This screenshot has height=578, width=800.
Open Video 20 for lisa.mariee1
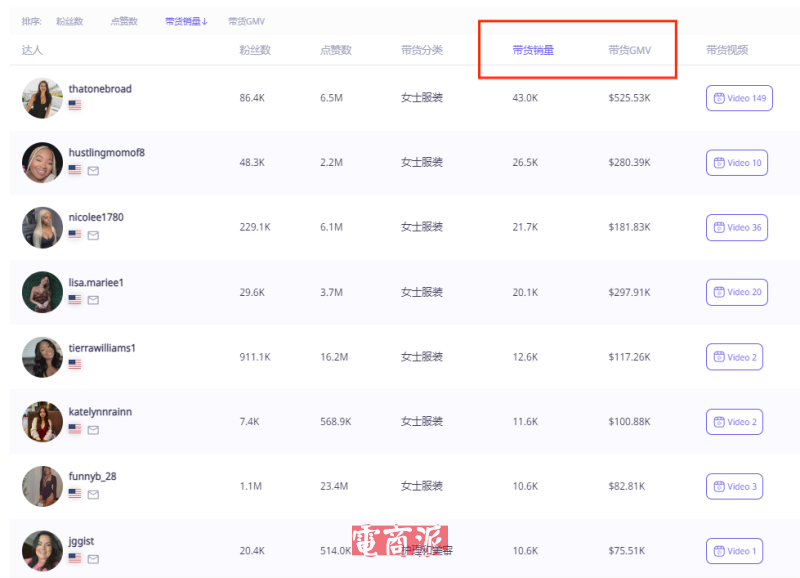737,292
